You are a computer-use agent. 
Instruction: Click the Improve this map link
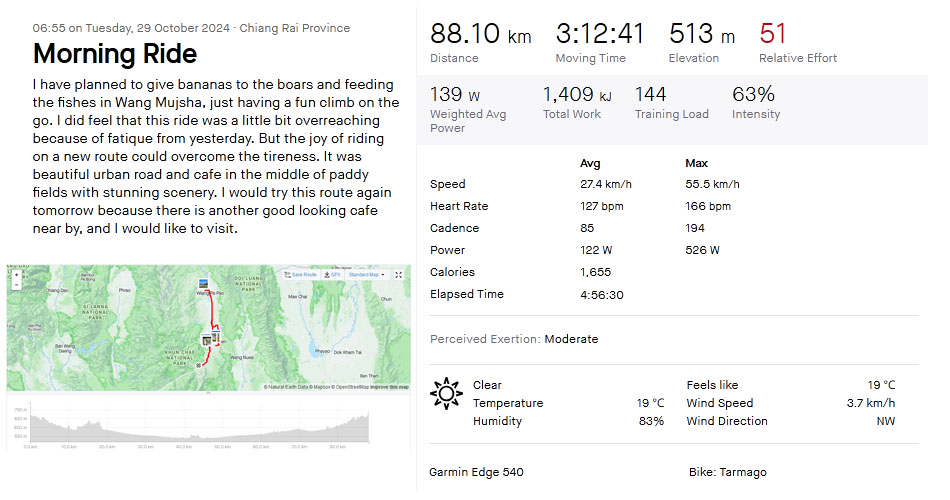tap(389, 387)
